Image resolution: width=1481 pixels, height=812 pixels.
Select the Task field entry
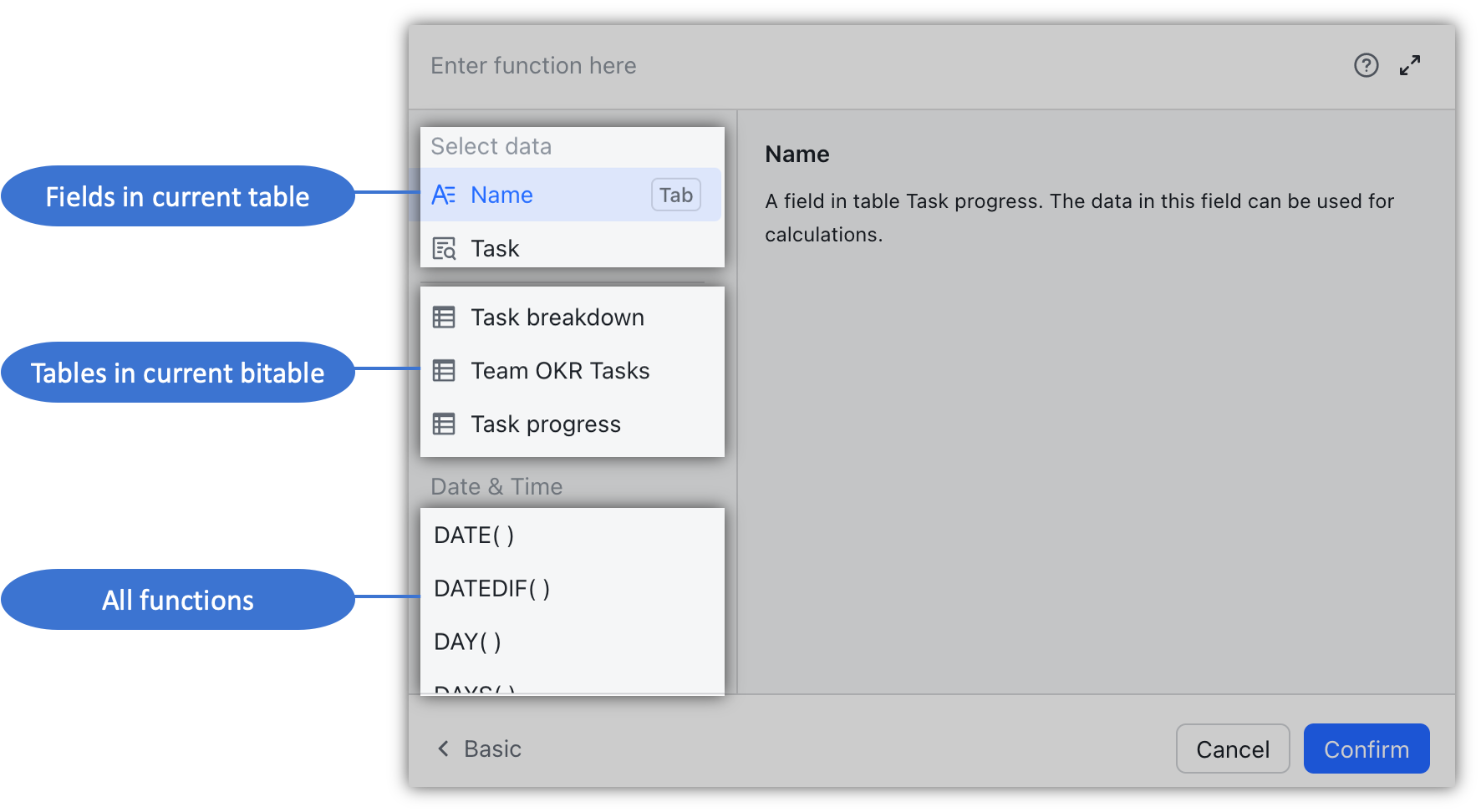click(571, 248)
